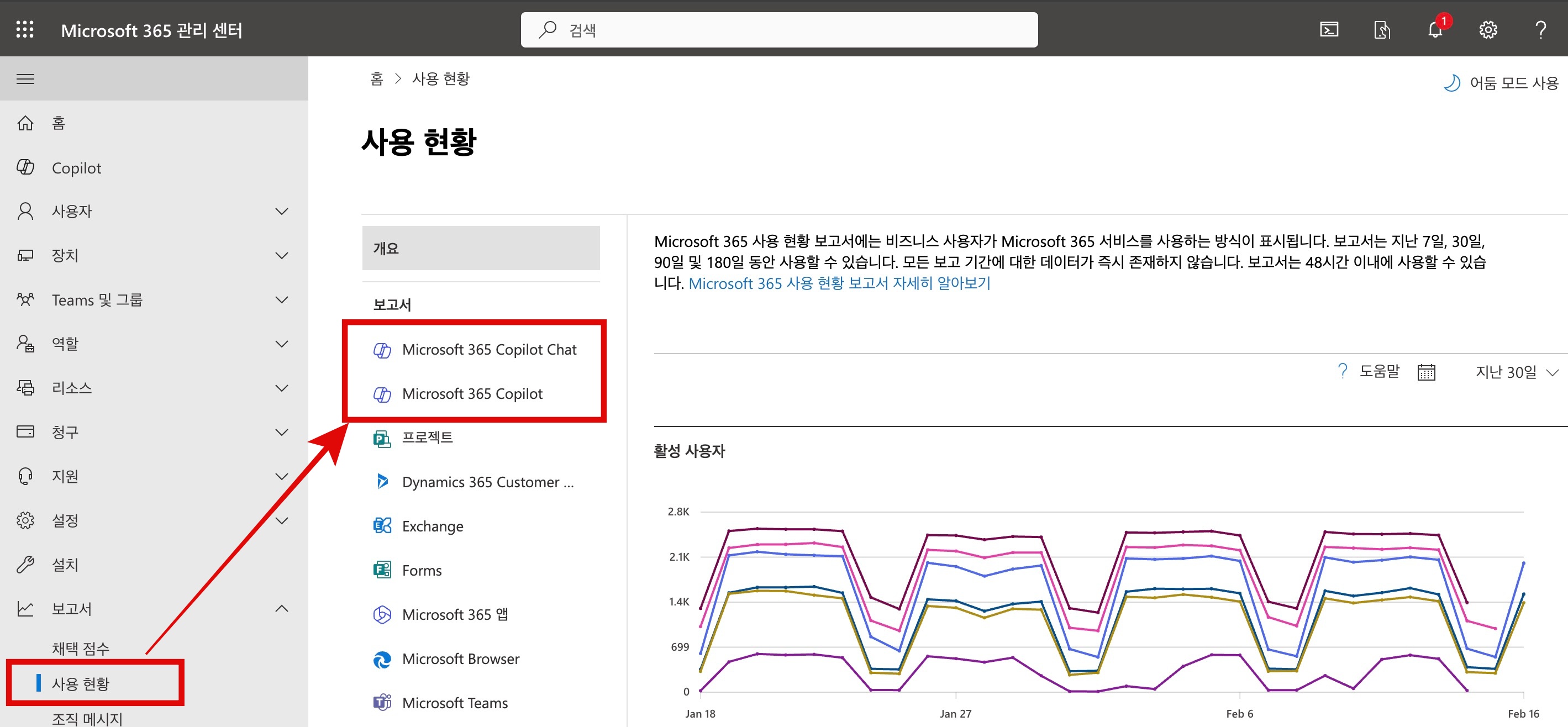1568x727 pixels.
Task: Click the 장치 device icon
Action: click(x=25, y=256)
